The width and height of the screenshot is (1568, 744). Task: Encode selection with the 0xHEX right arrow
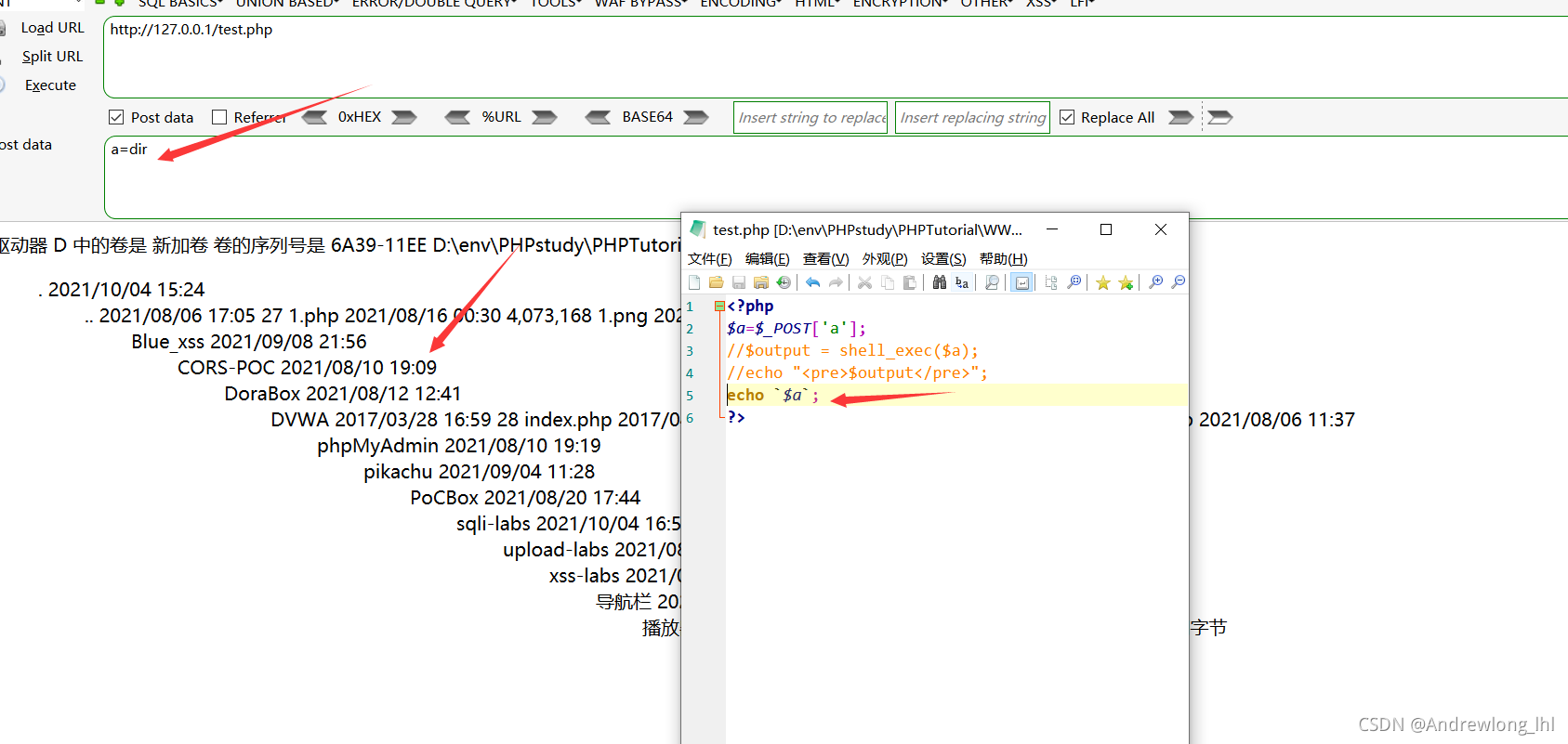pos(404,117)
